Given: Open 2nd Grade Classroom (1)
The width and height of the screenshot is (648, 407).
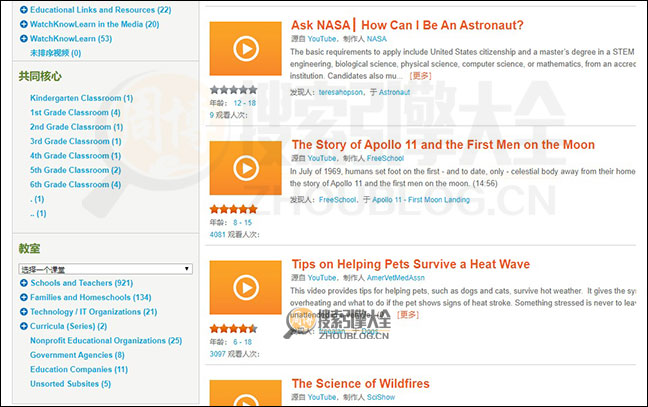Looking at the screenshot, I should tap(76, 127).
